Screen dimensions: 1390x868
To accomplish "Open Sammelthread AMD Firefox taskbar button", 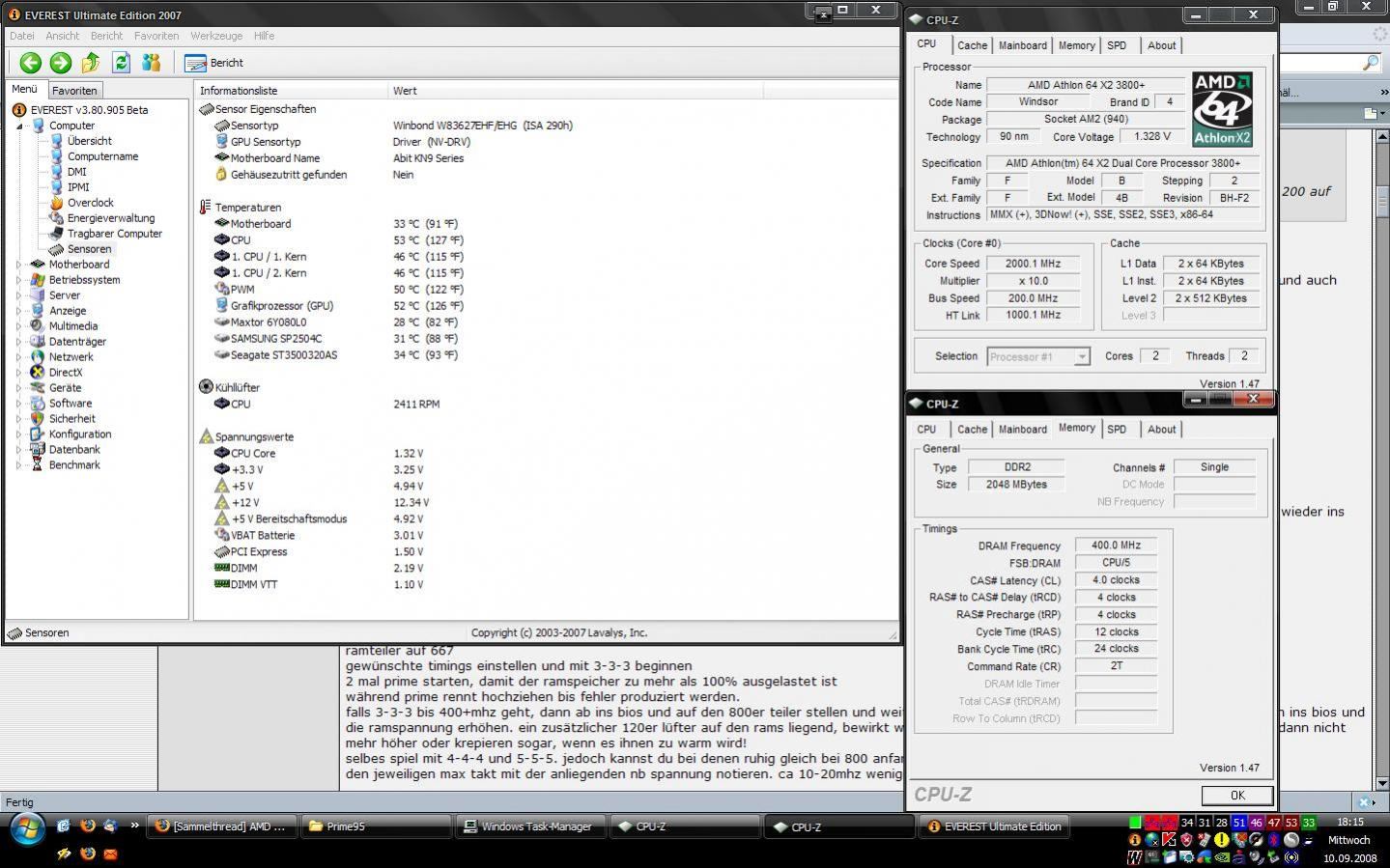I will coord(221,826).
